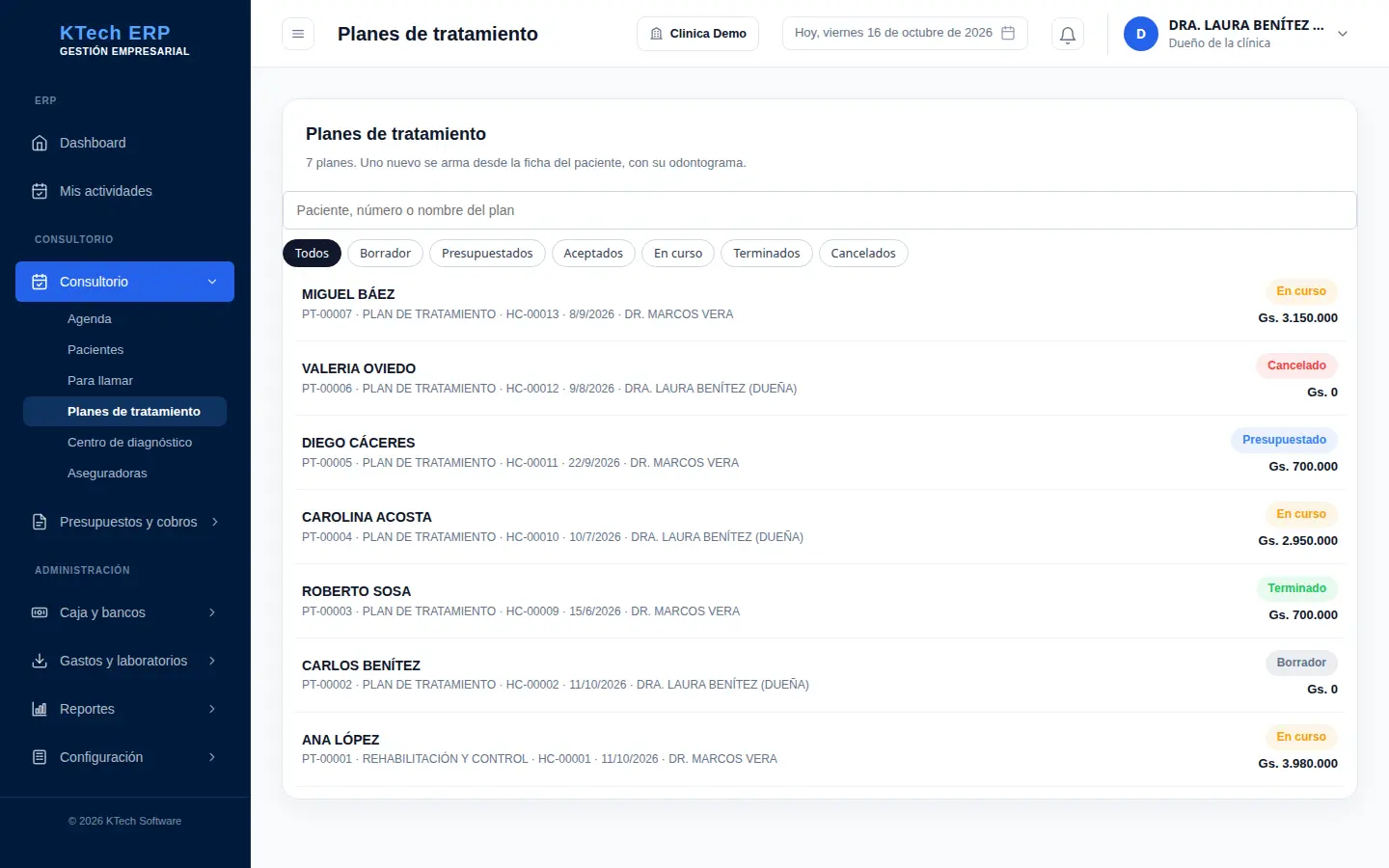1389x868 pixels.
Task: Go to Pacientes page
Action: (x=124, y=350)
